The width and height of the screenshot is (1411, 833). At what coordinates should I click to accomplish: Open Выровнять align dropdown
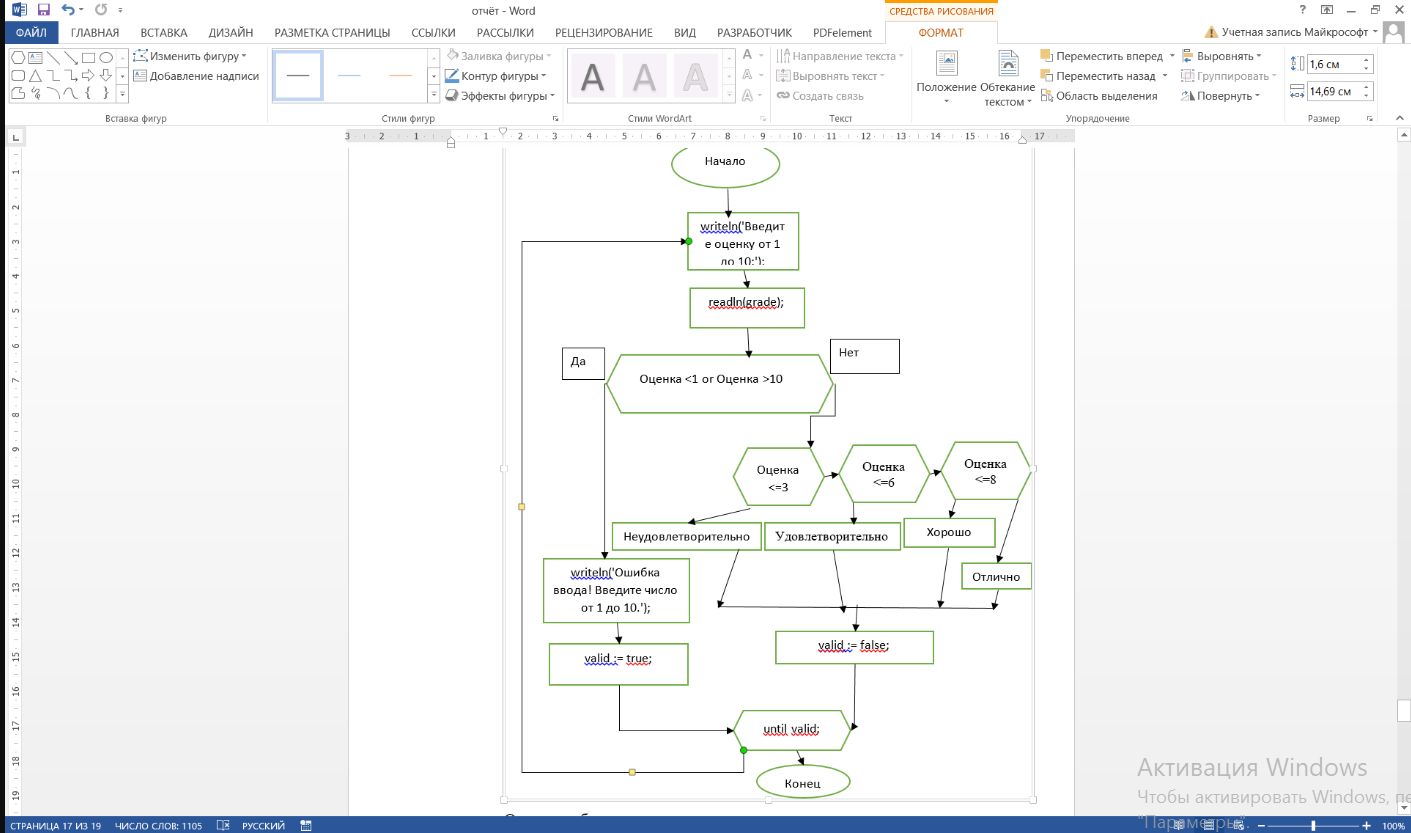[x=1222, y=56]
